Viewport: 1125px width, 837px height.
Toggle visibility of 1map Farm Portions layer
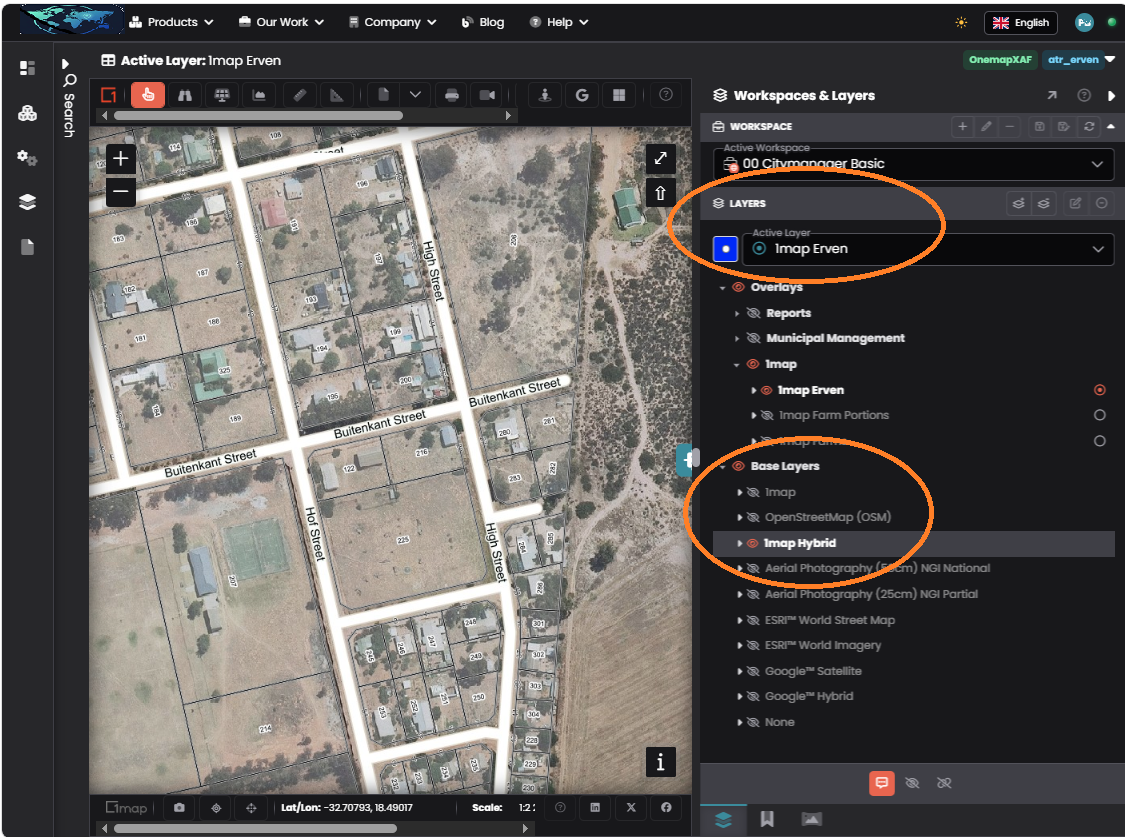pyautogui.click(x=766, y=415)
